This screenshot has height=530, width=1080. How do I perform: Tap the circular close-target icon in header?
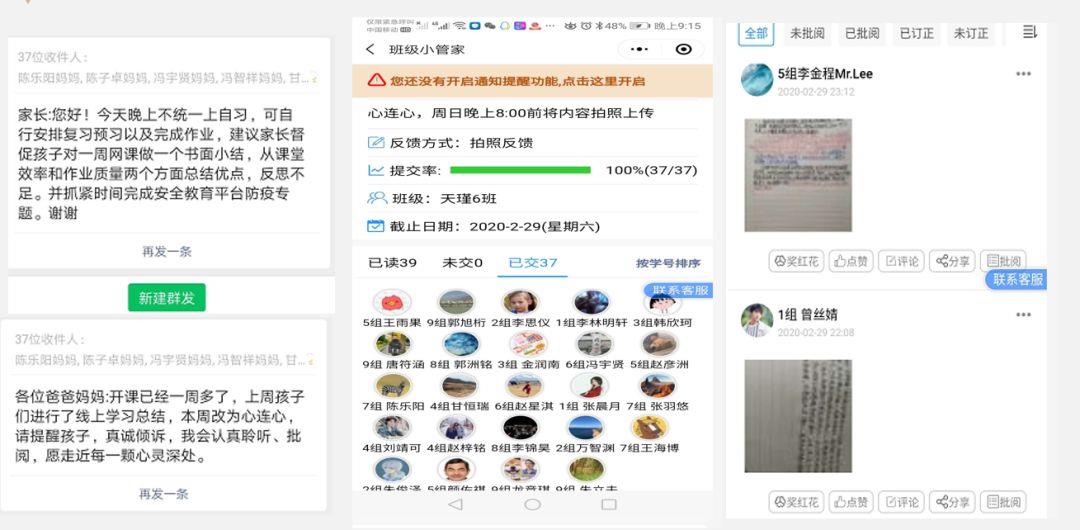[683, 50]
